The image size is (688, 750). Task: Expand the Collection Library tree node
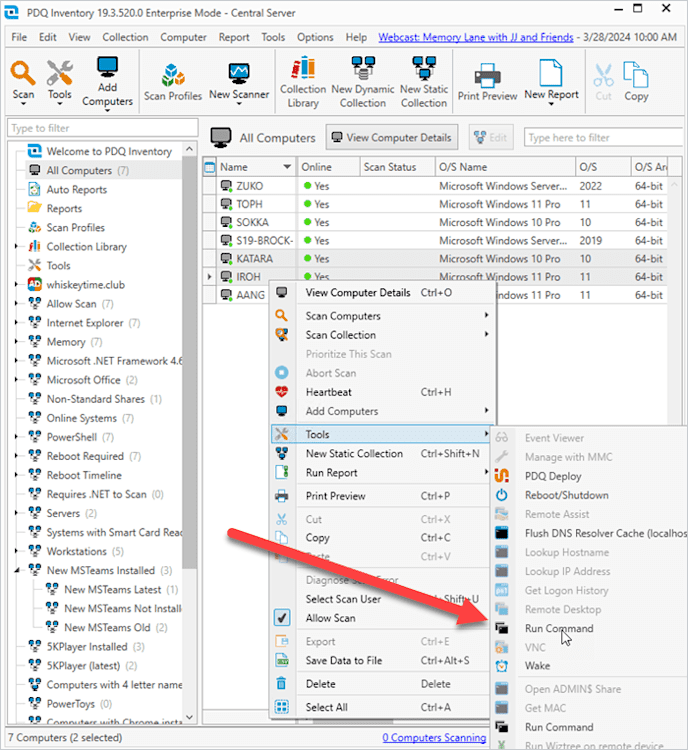click(x=16, y=246)
